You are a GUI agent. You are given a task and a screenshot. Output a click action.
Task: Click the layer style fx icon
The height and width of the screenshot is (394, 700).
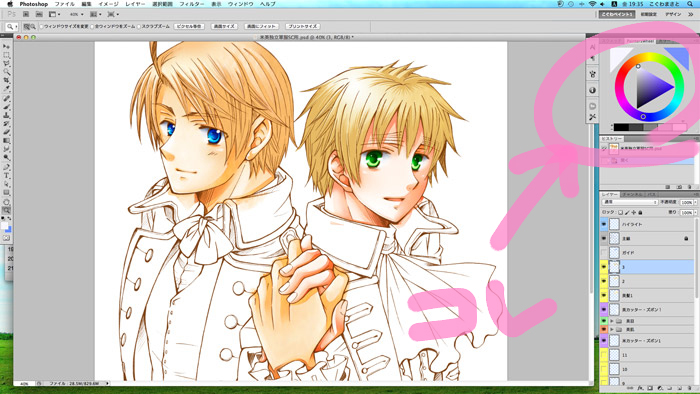(640, 389)
